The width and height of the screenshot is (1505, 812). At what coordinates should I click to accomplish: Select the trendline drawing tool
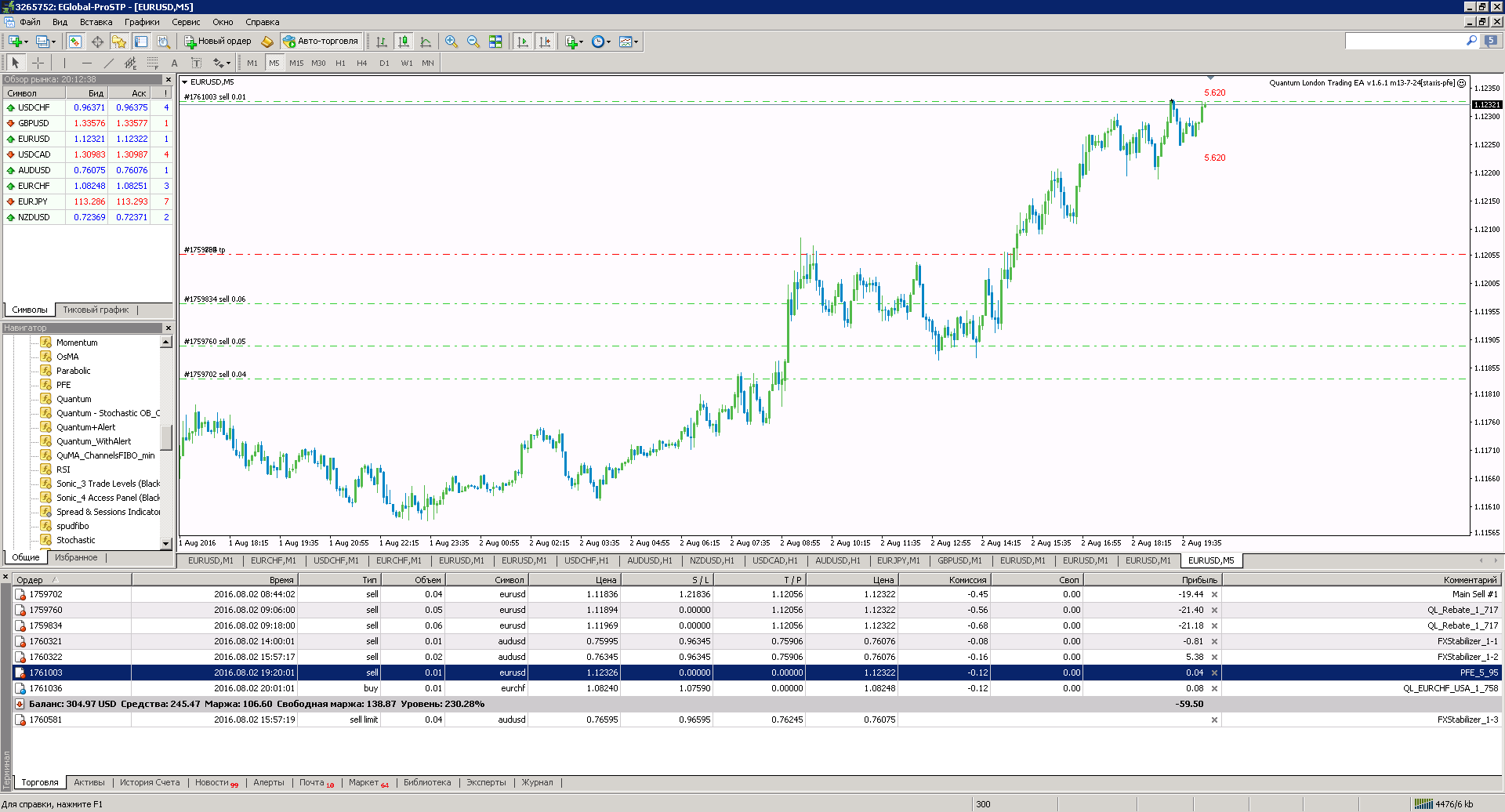click(x=108, y=63)
